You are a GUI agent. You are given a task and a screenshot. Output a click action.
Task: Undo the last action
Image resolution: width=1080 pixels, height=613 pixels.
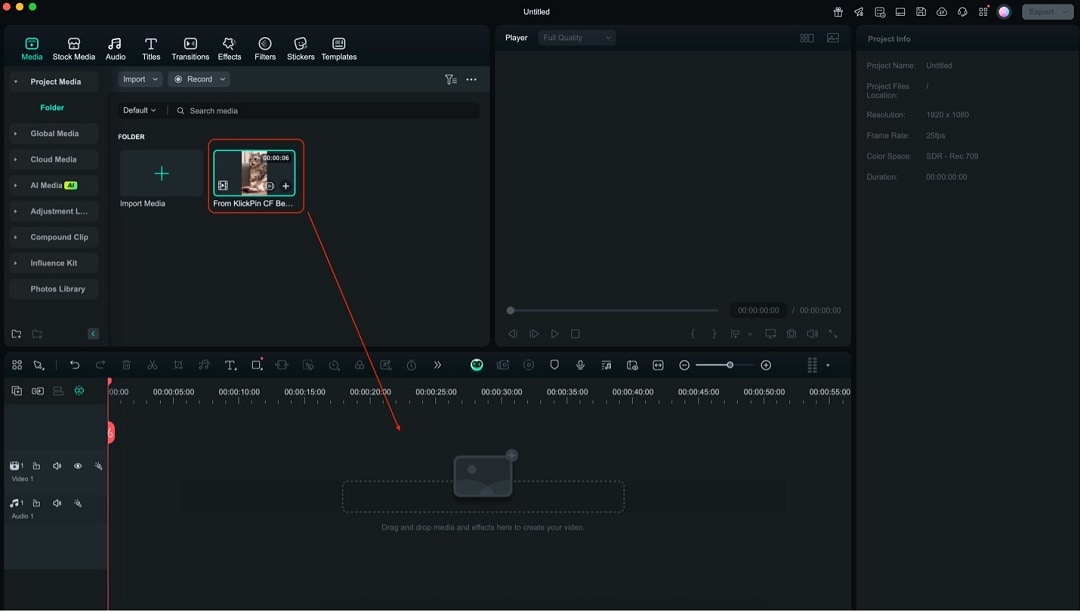[x=74, y=366]
